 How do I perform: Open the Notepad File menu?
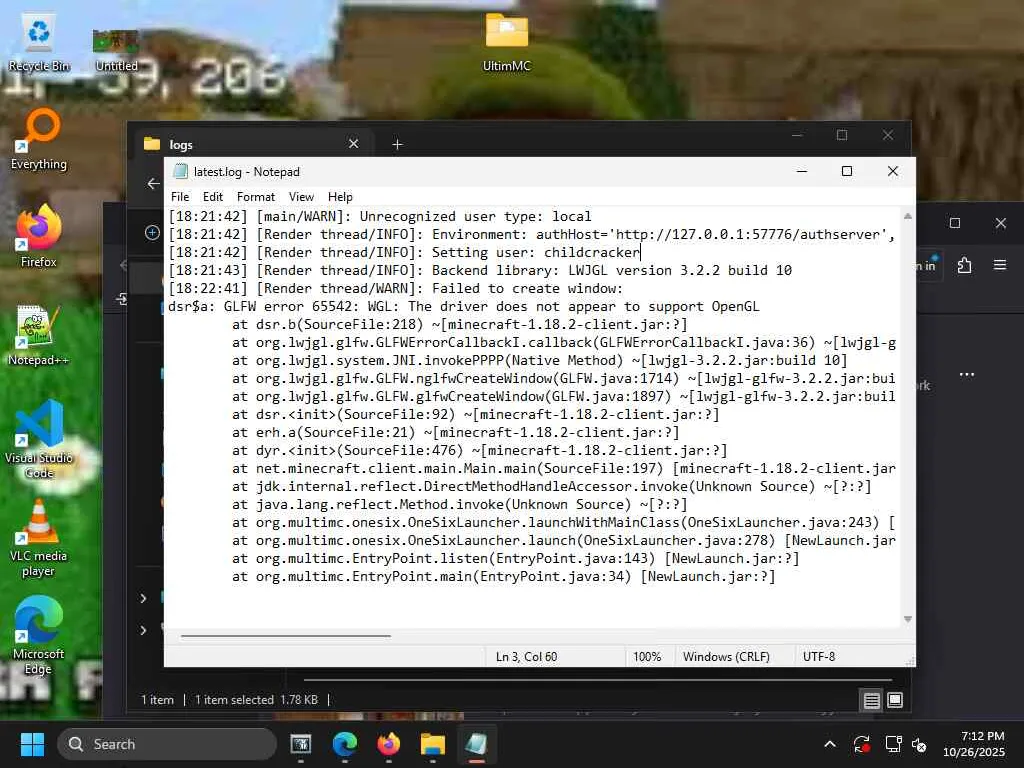180,197
